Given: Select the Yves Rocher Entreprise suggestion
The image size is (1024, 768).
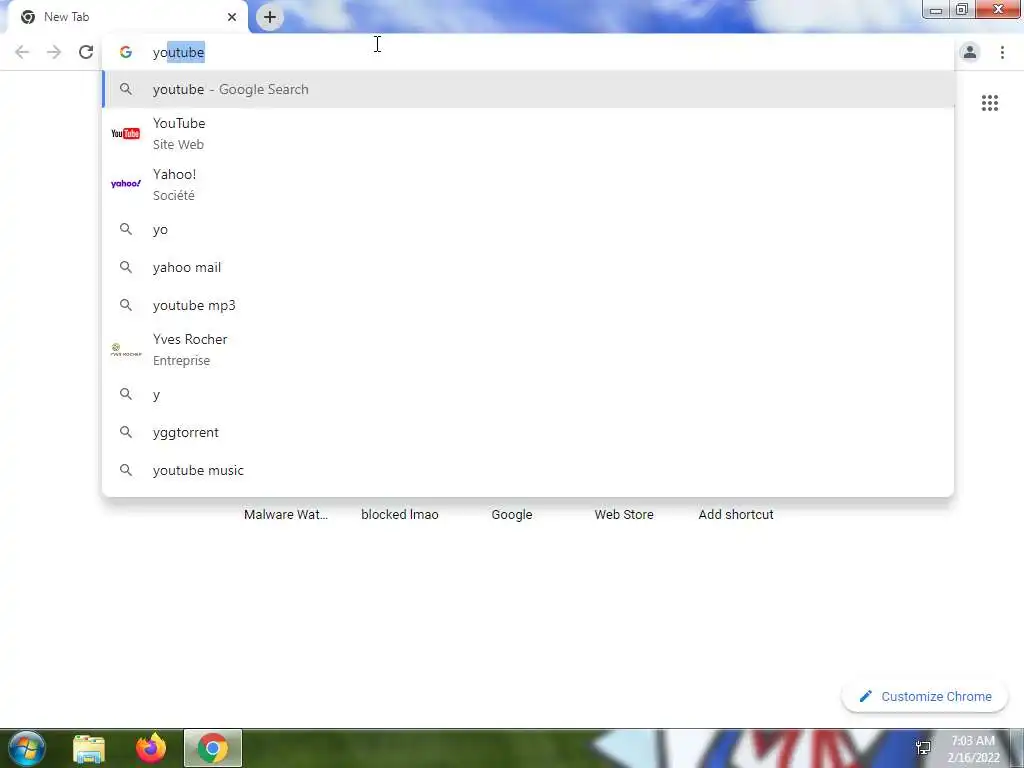Looking at the screenshot, I should click(x=528, y=350).
